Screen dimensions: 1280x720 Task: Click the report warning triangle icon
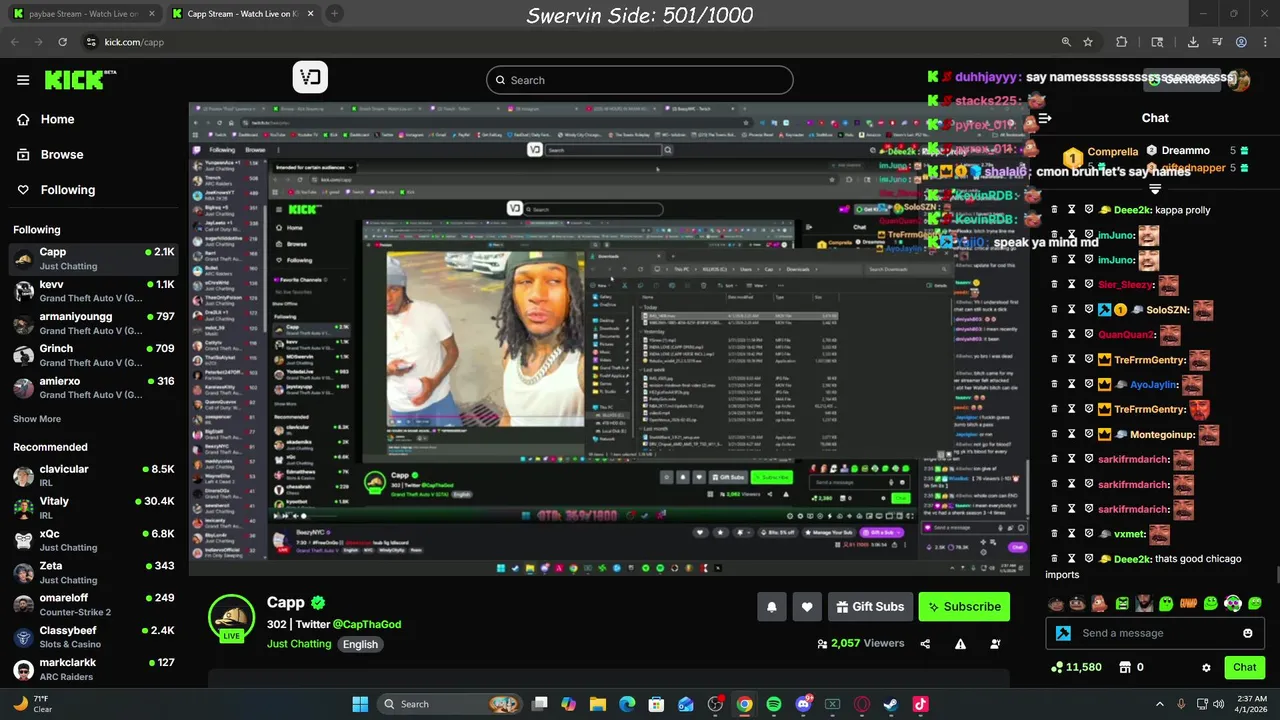(960, 644)
